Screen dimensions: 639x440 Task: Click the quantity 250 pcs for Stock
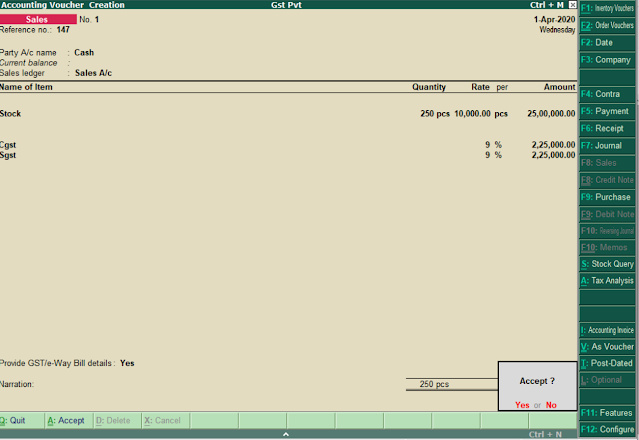pos(435,114)
